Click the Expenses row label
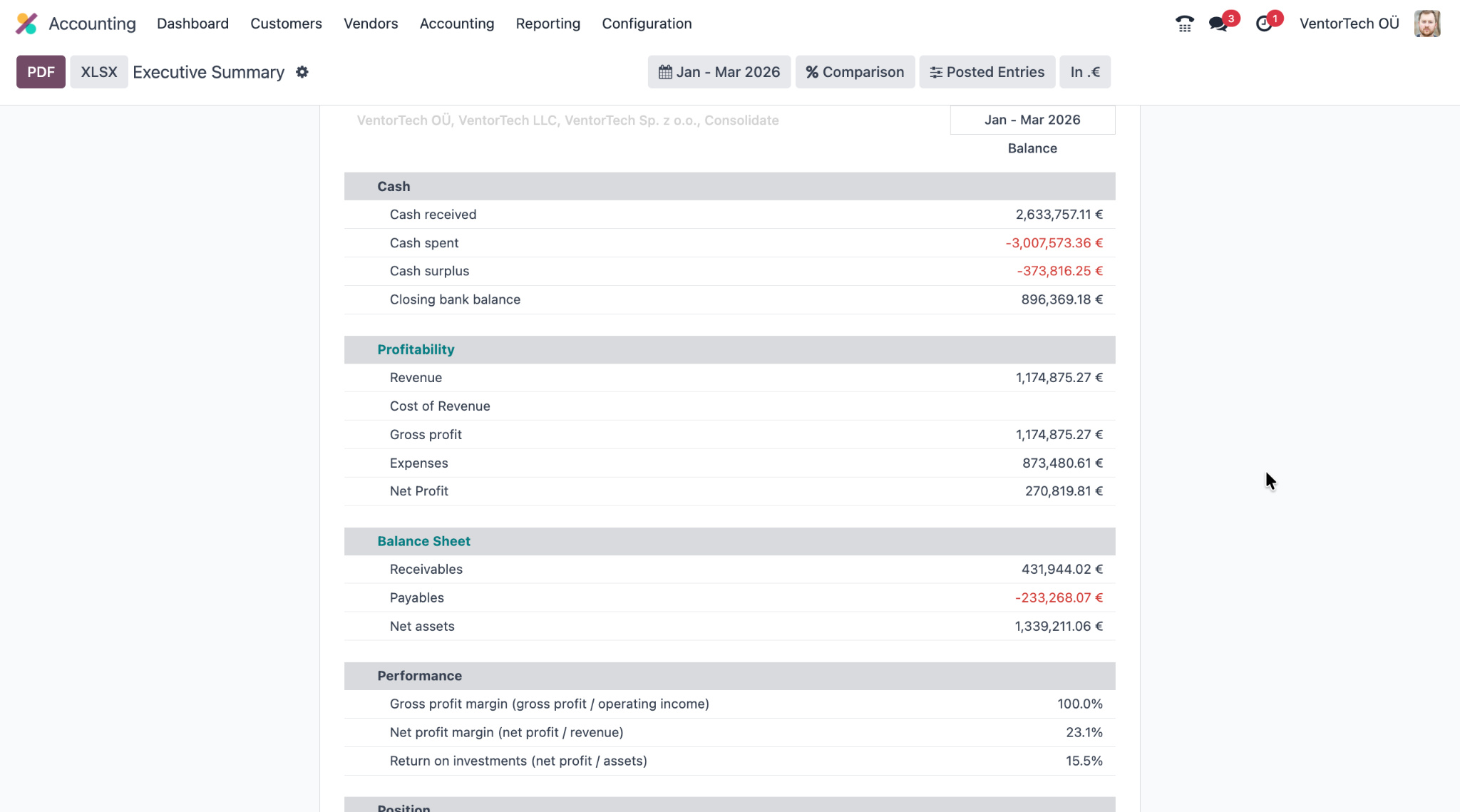The image size is (1460, 812). point(418,463)
